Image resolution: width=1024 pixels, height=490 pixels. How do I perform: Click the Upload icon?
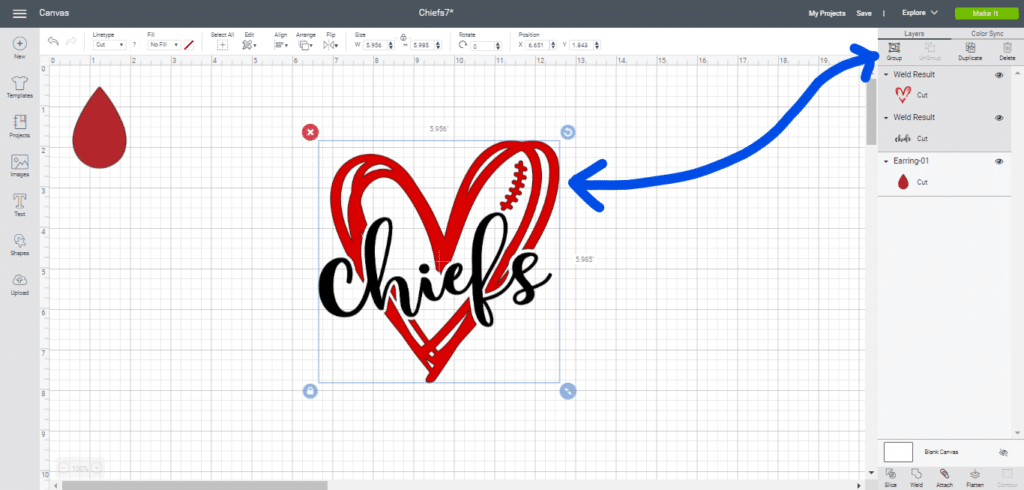(19, 283)
